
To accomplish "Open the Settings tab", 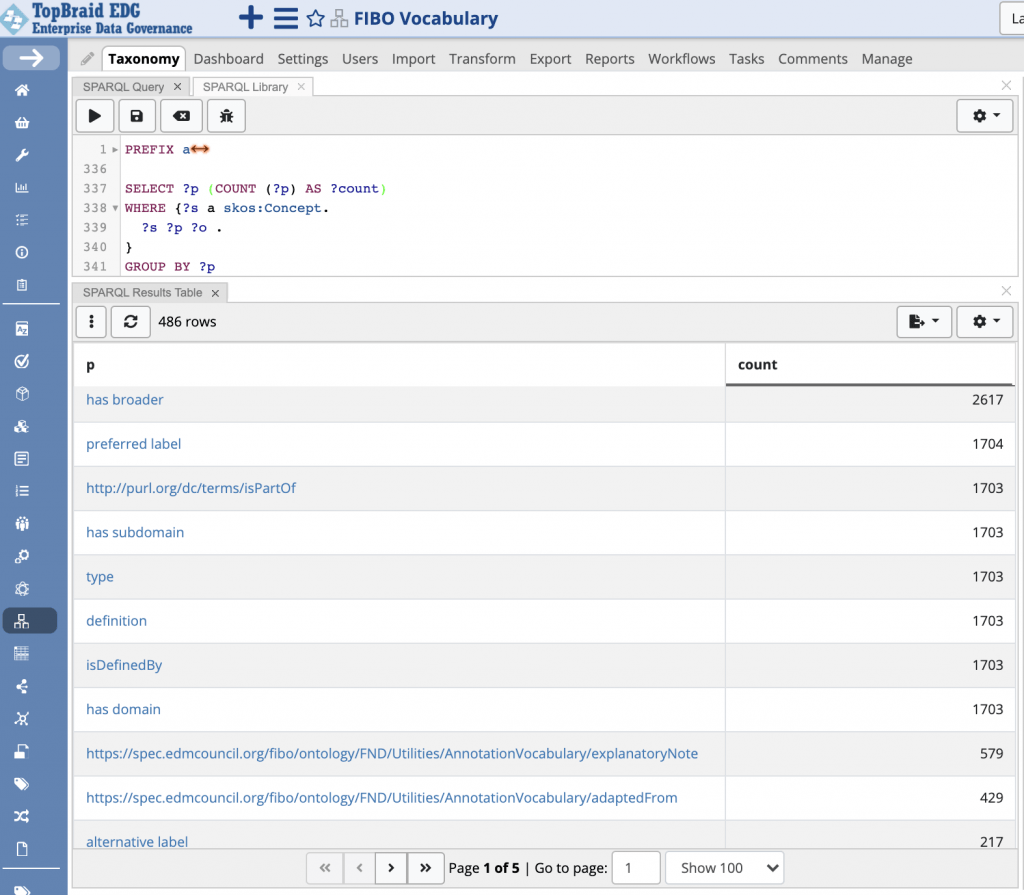I will coord(303,59).
